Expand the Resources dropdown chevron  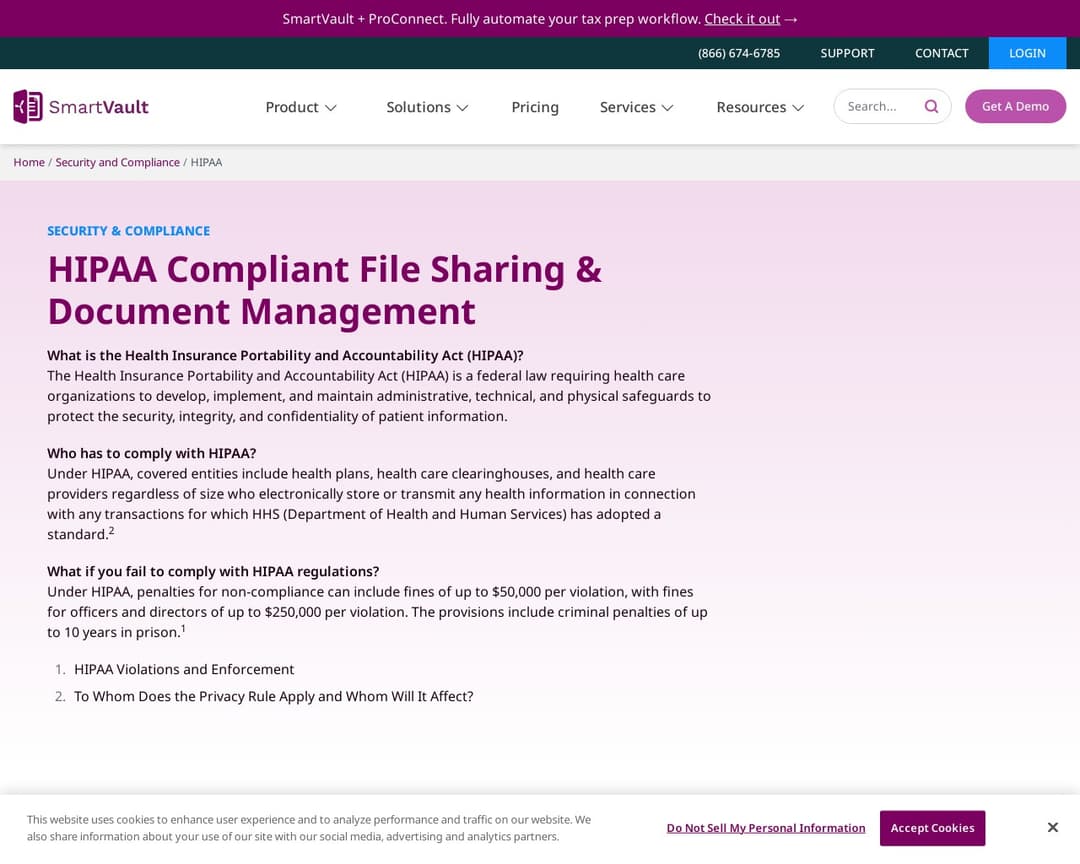pos(798,107)
